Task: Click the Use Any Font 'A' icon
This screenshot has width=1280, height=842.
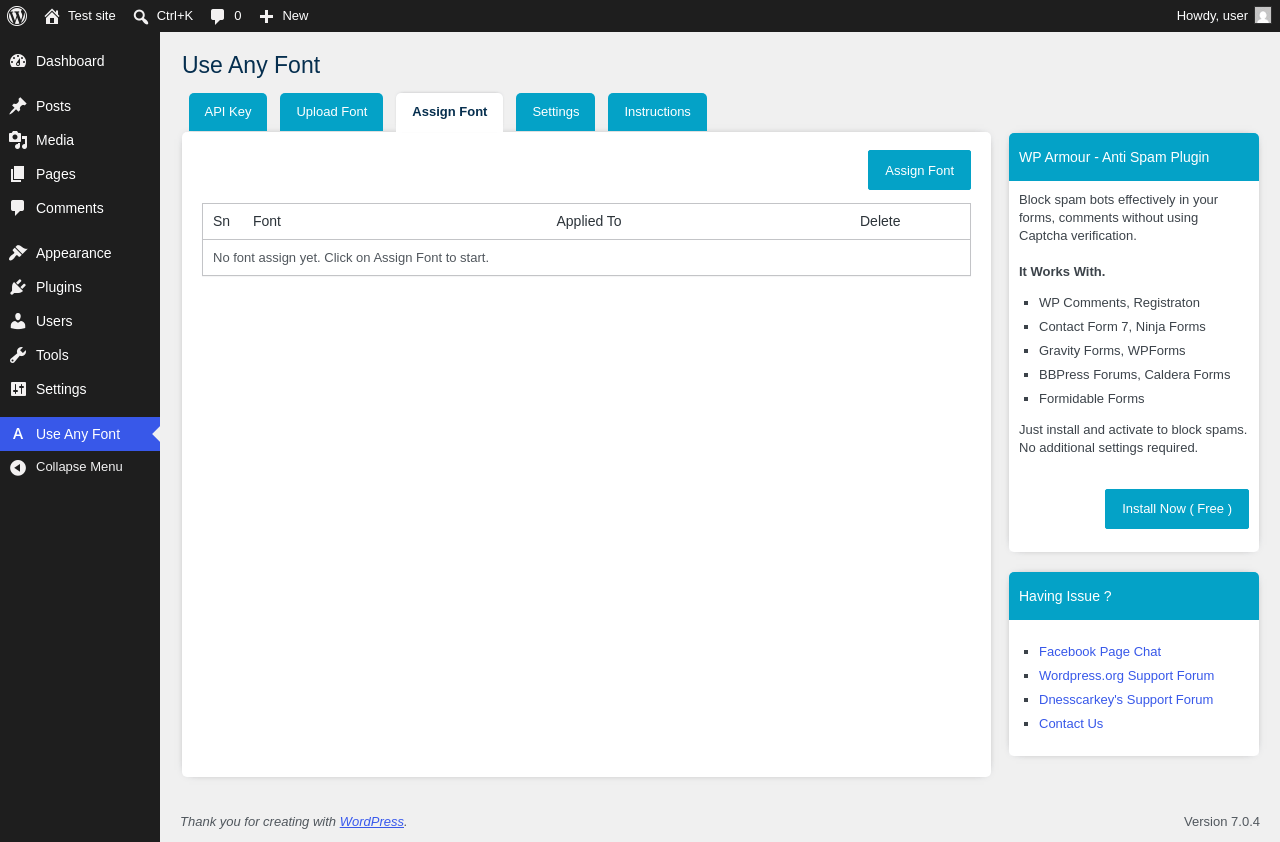Action: click(x=18, y=434)
